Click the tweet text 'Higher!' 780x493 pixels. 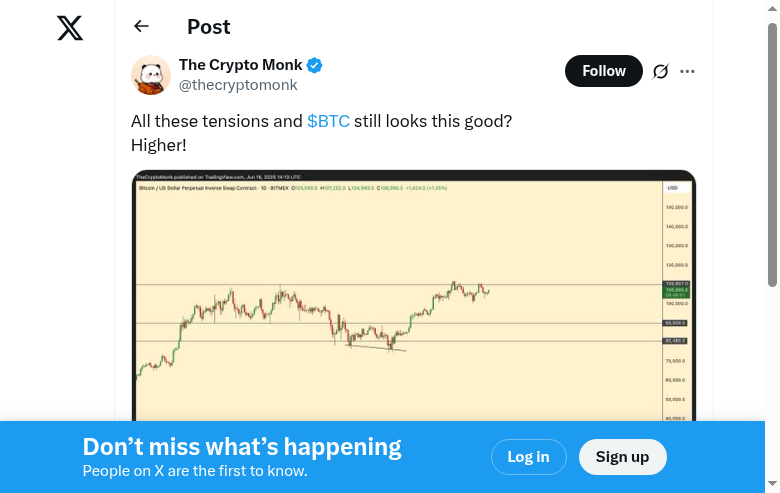tap(159, 145)
